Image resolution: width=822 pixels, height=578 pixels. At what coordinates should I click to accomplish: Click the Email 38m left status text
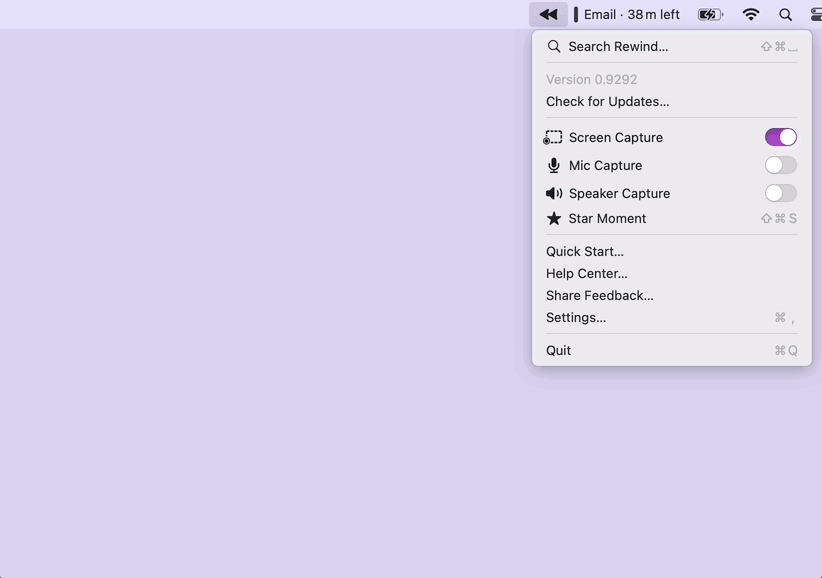point(631,14)
